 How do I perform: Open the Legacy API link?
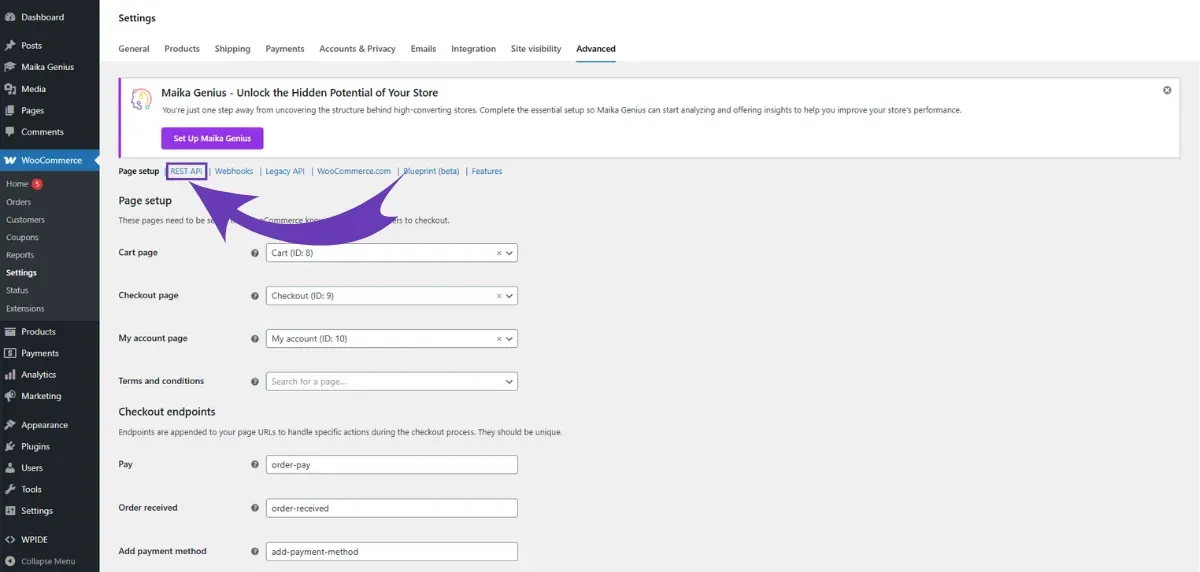tap(285, 171)
